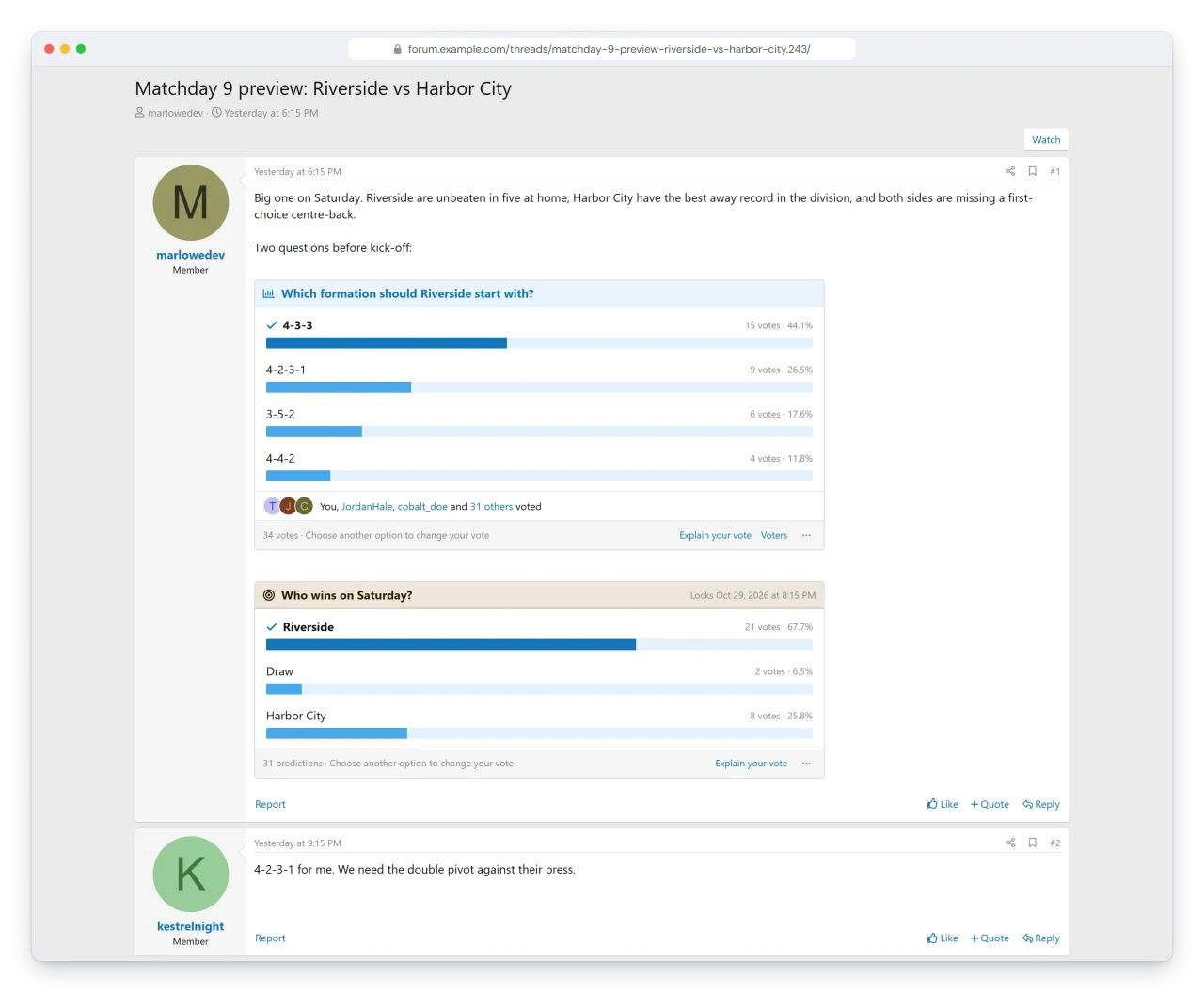Bookmark post #2
The image size is (1204, 993).
pyautogui.click(x=1032, y=843)
